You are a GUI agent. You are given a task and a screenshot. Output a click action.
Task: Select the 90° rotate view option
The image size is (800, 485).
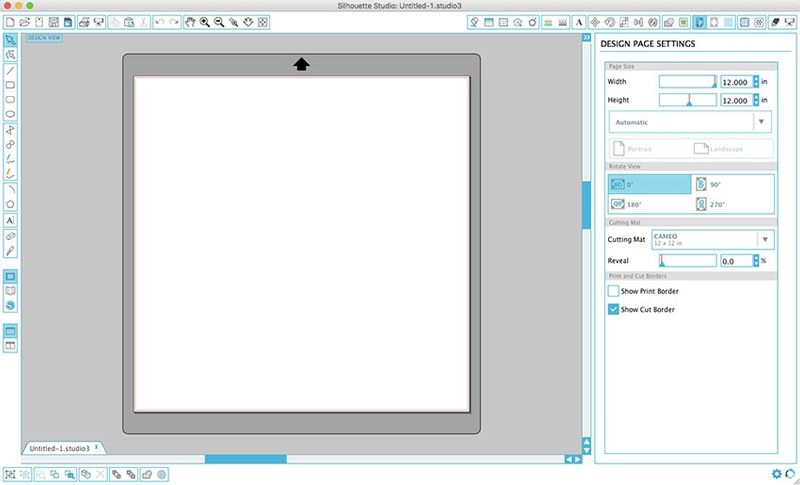733,185
